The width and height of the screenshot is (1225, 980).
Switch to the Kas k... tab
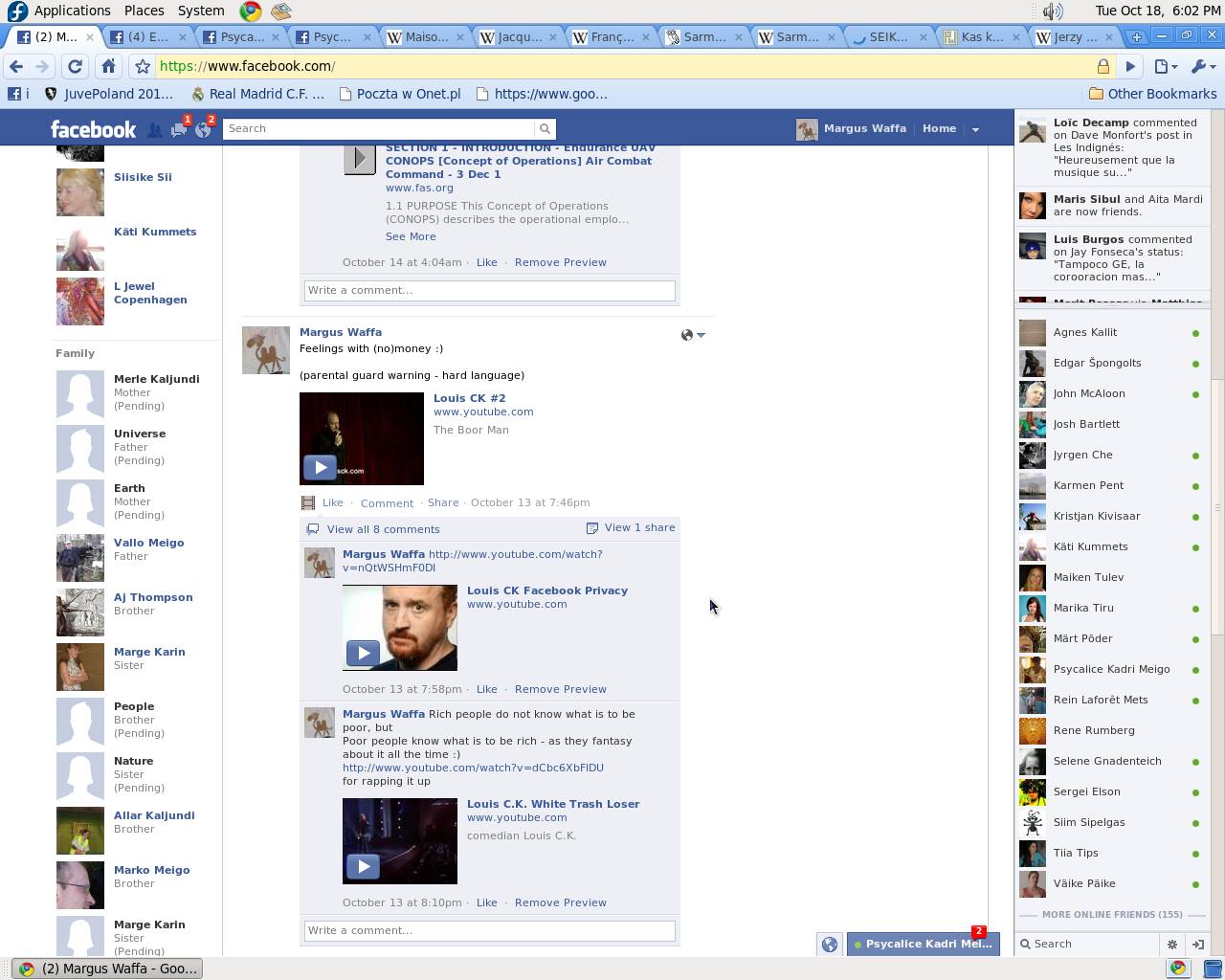(x=982, y=36)
